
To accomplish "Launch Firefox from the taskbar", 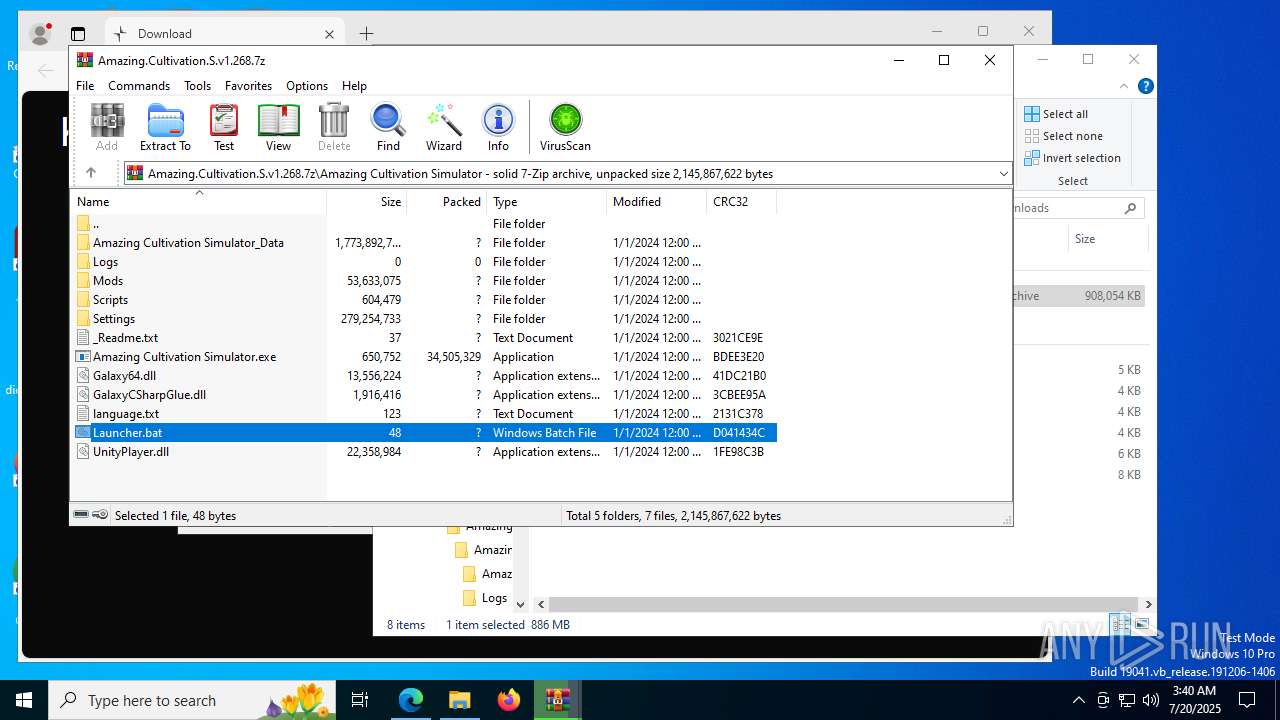I will click(508, 700).
